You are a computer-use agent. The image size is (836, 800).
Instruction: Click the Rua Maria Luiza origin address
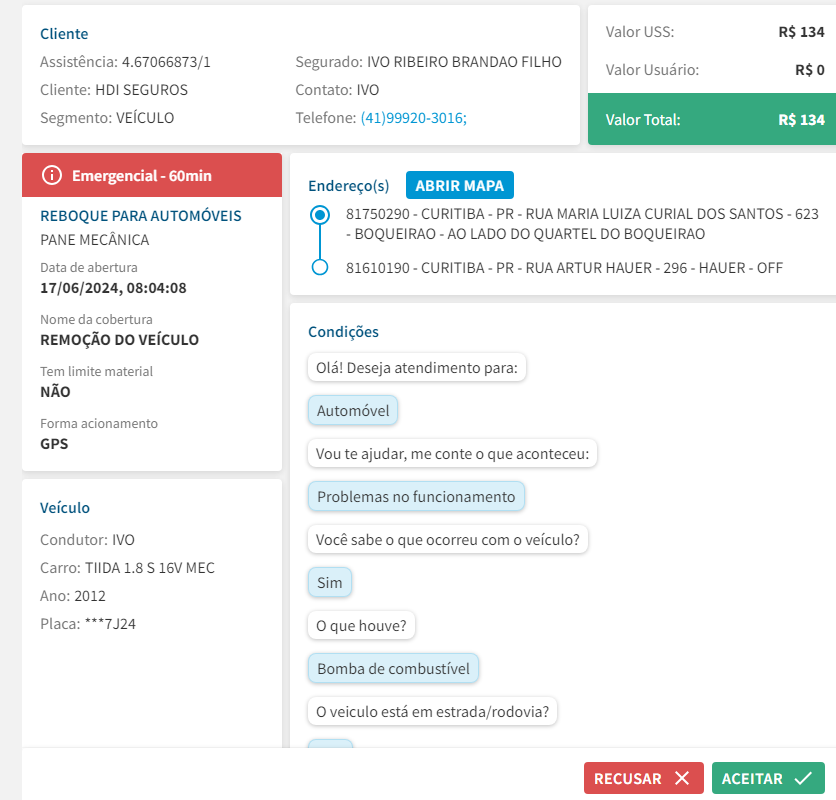(582, 224)
